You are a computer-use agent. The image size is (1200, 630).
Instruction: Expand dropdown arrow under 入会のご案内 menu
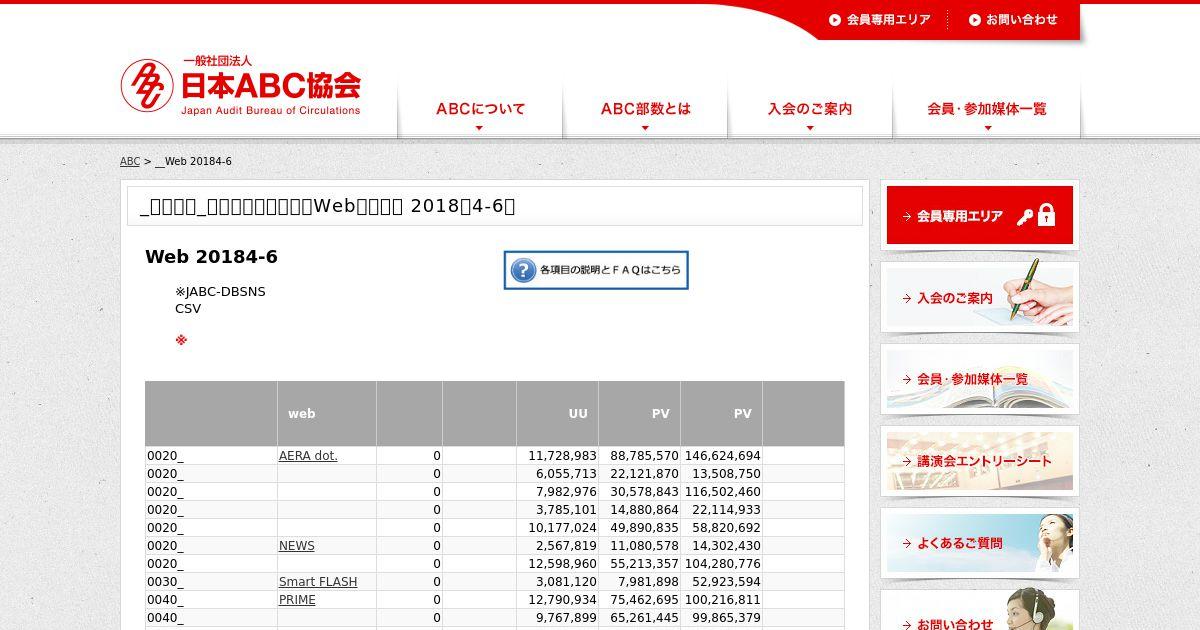click(x=810, y=128)
